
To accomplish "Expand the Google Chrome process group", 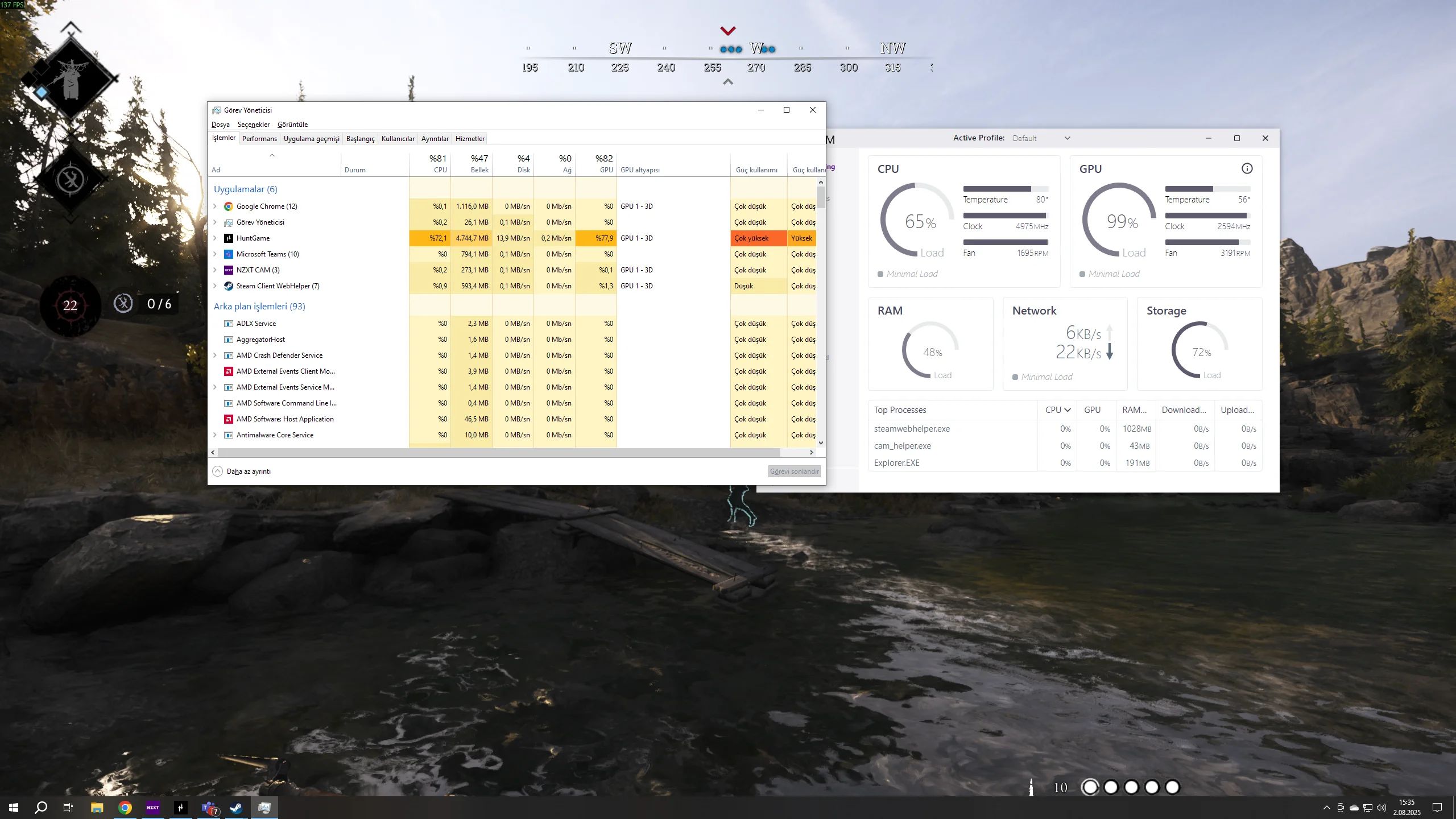I will [x=215, y=206].
